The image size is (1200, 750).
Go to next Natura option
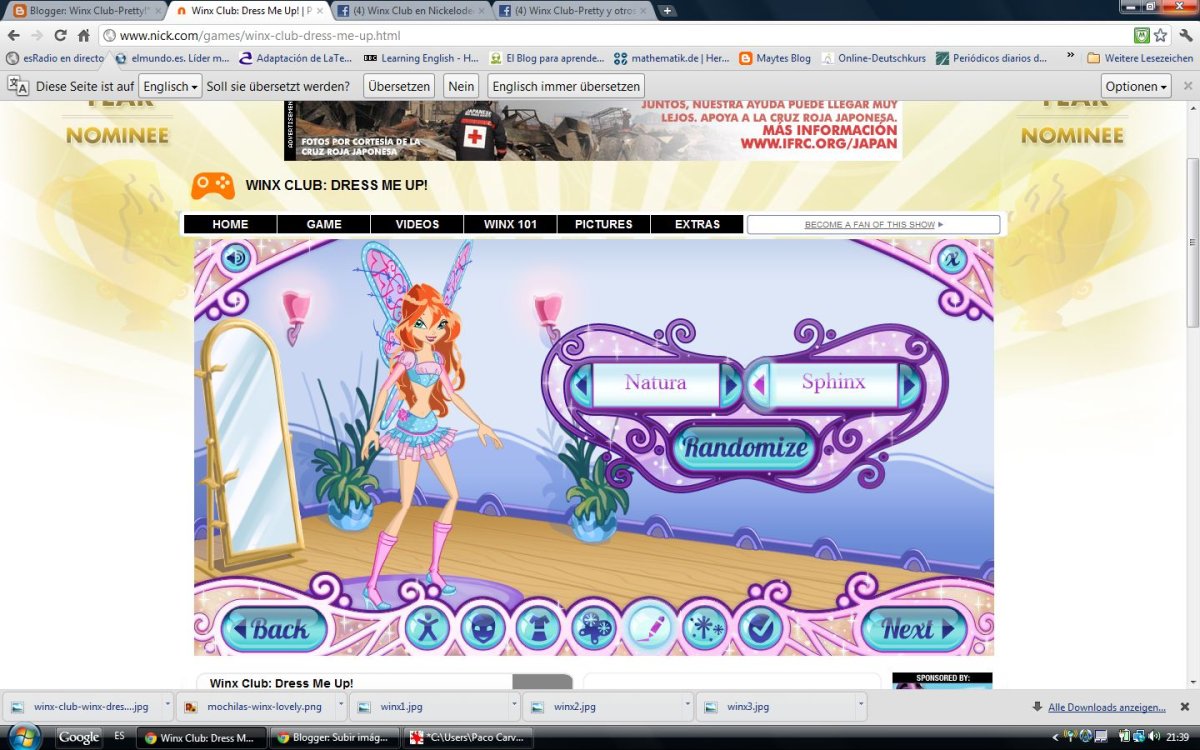coord(731,384)
